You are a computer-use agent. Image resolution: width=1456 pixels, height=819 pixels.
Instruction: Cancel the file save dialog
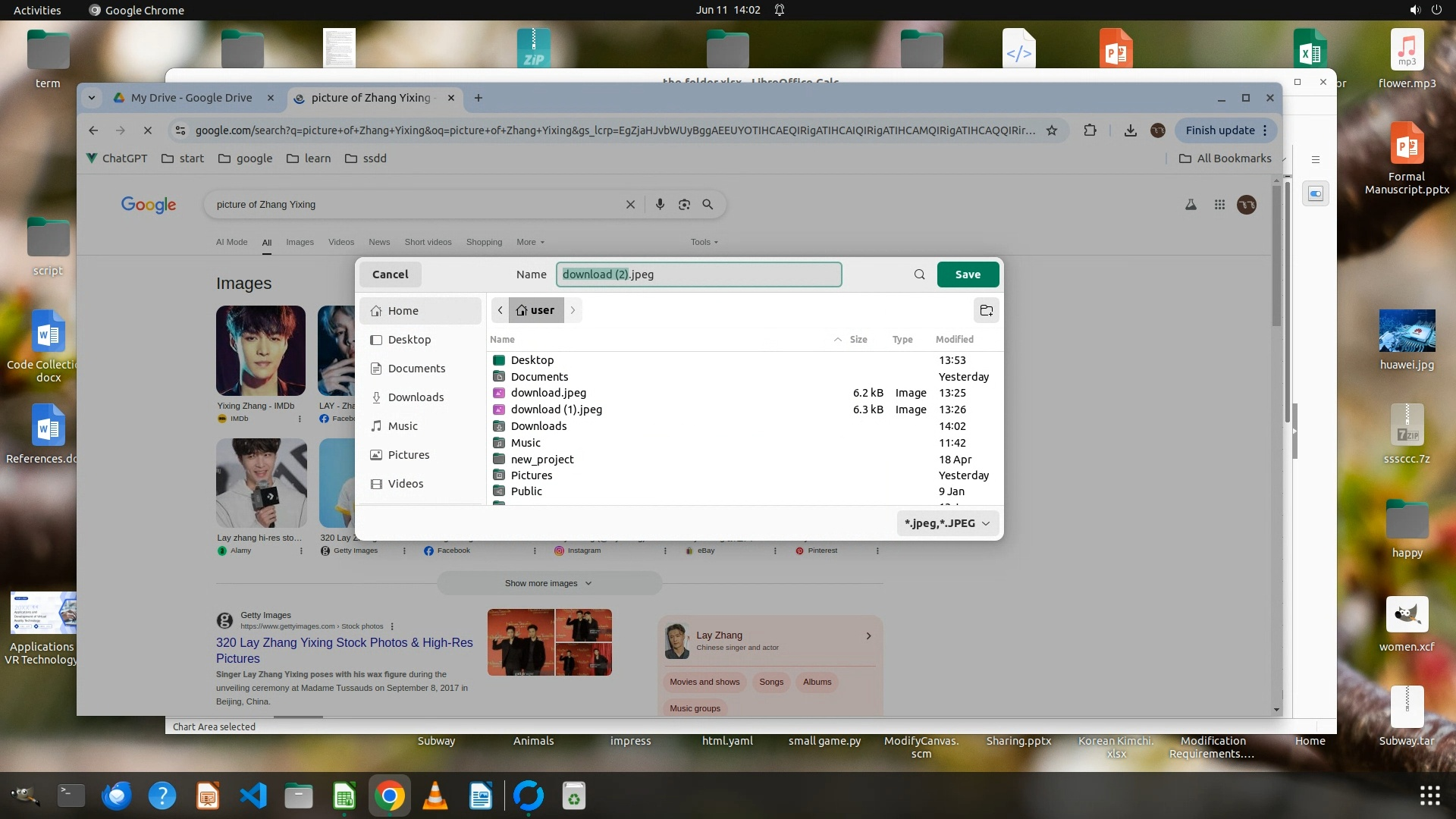tap(390, 275)
